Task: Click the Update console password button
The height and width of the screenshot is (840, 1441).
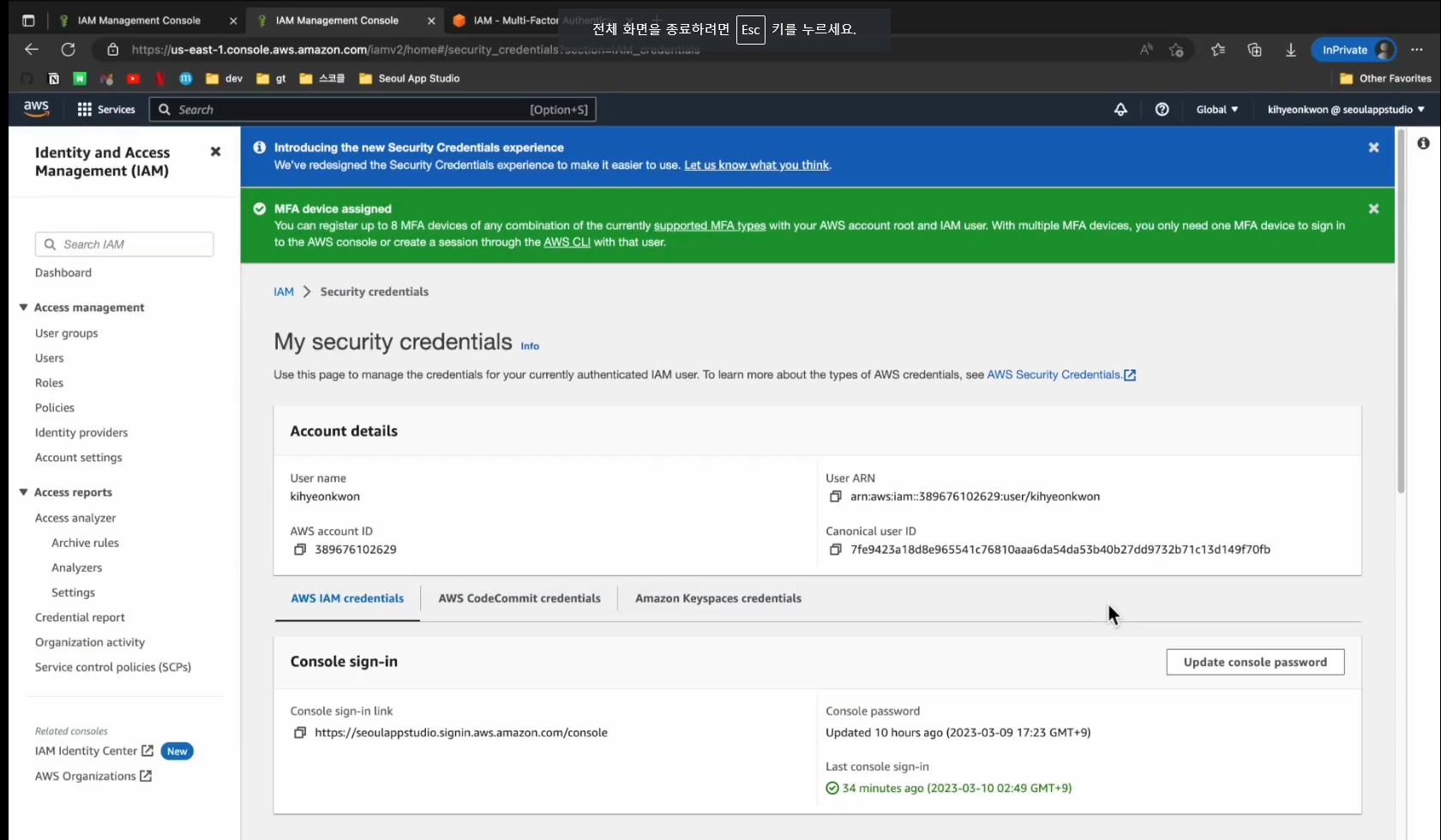Action: [1255, 662]
